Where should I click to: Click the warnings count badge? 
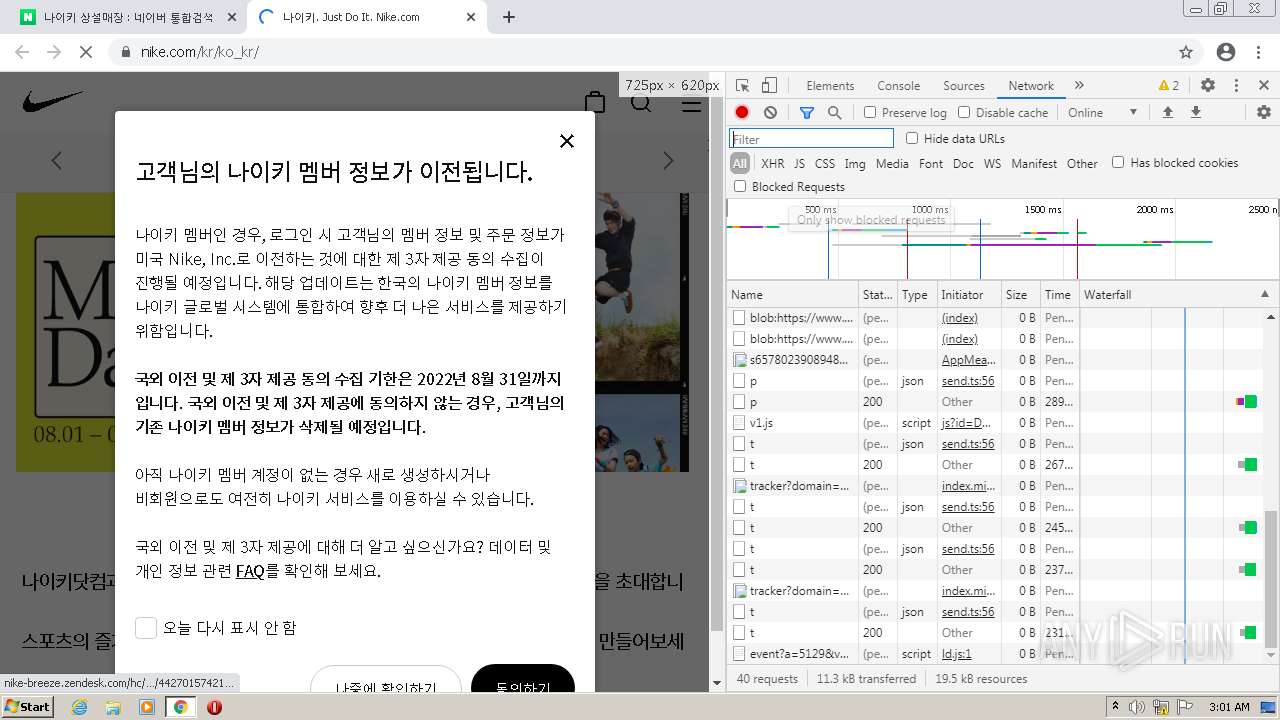[1168, 86]
